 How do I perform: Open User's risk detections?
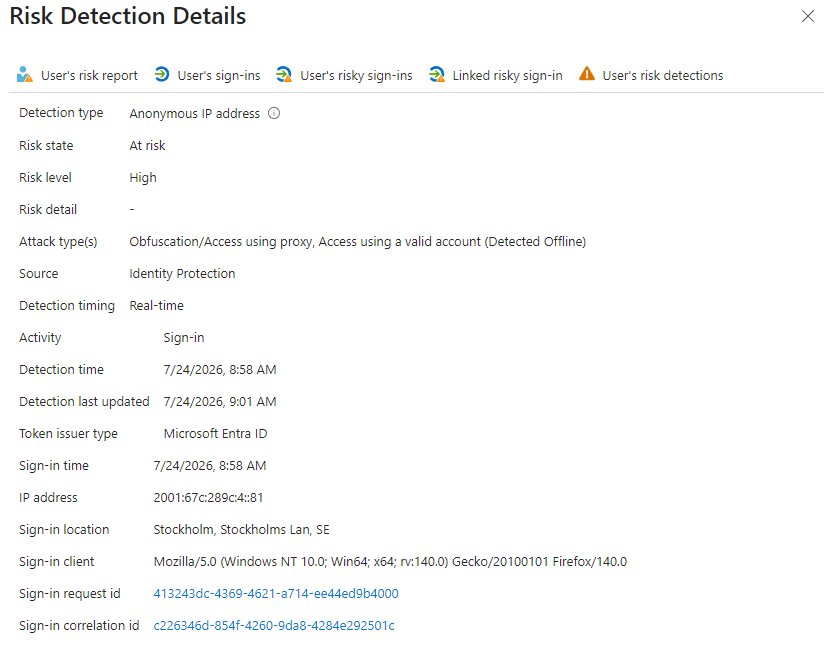point(651,75)
